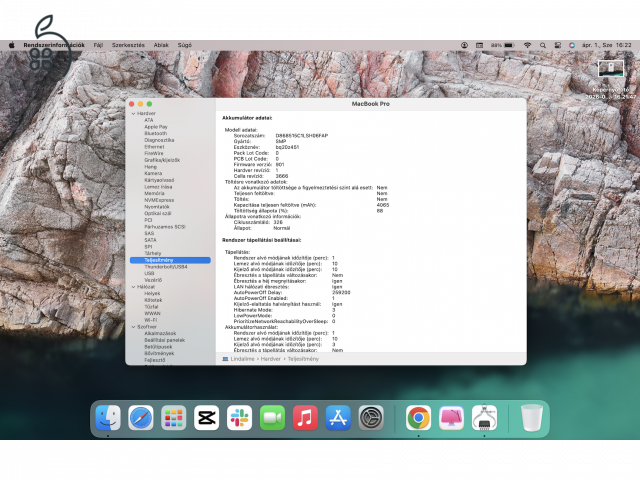The width and height of the screenshot is (640, 480).
Task: Select Kártyaolvasó in the sidebar
Action: pos(159,180)
